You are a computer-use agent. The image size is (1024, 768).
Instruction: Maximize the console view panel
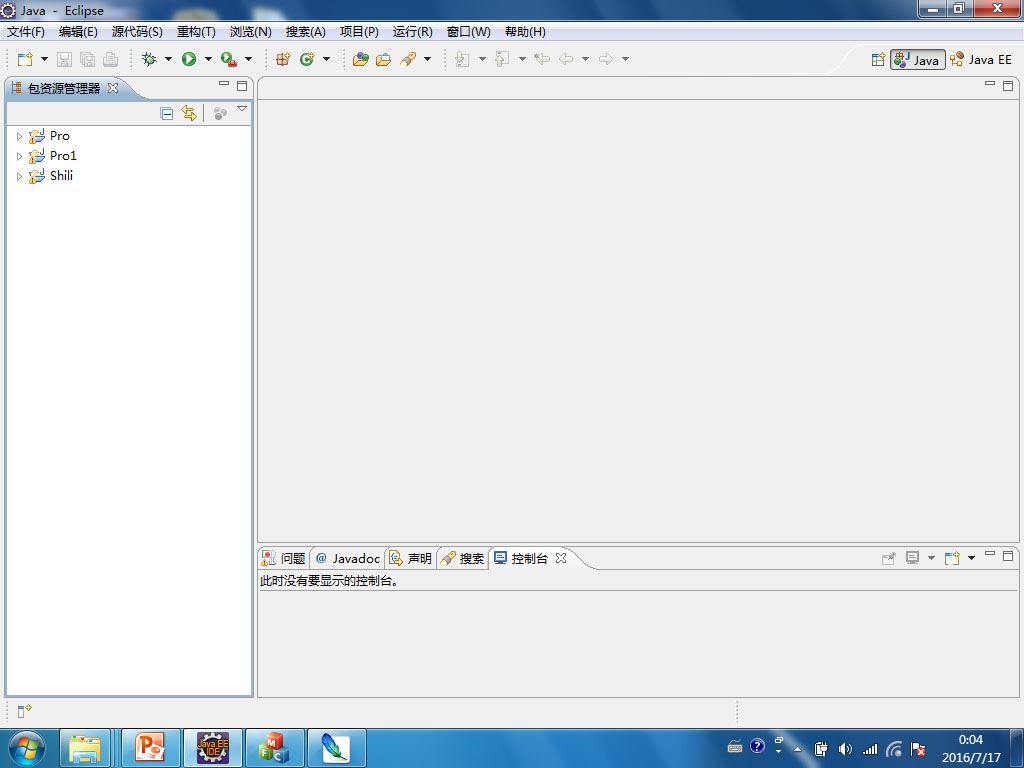(x=1008, y=556)
